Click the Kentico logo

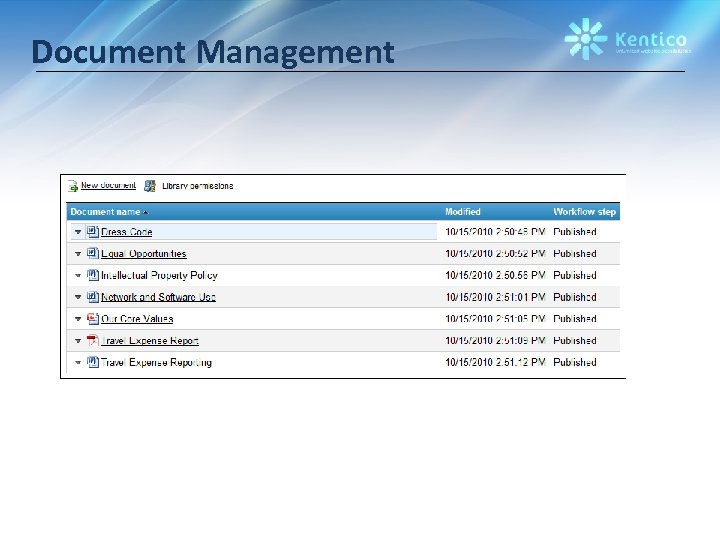pos(627,39)
